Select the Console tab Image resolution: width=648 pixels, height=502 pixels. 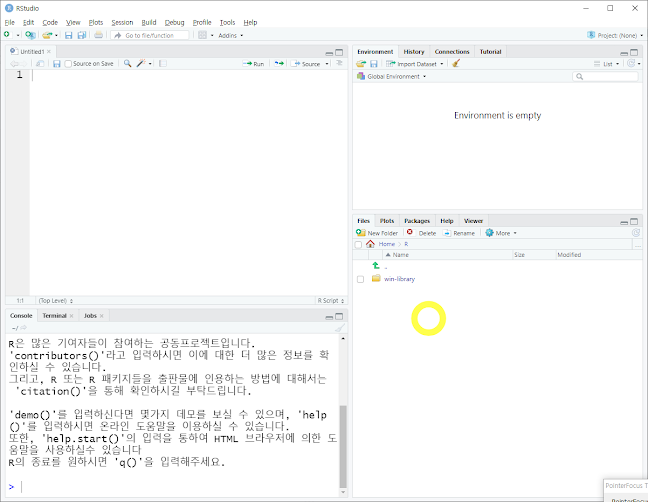[21, 316]
